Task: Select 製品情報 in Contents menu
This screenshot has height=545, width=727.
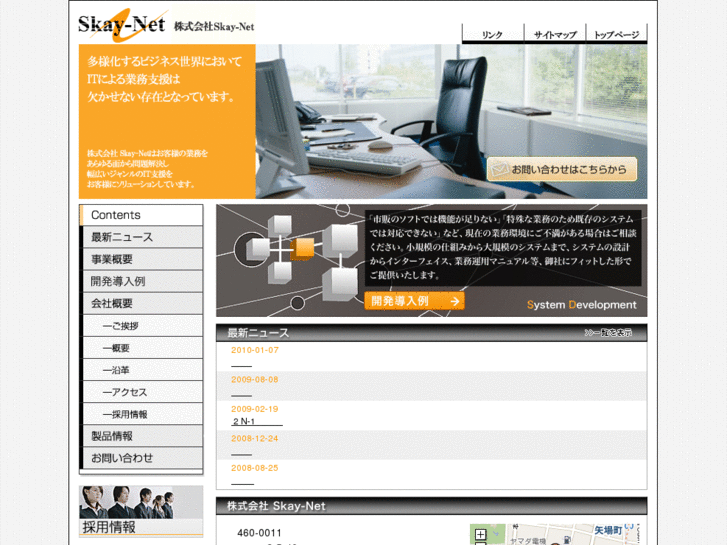Action: coord(141,436)
